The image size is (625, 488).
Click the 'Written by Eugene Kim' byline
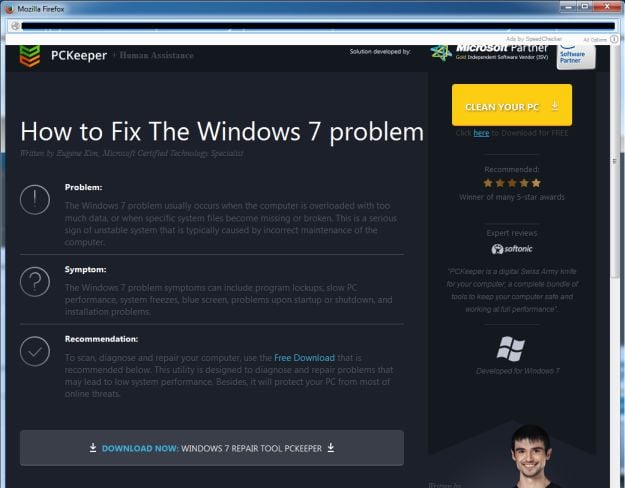(x=132, y=153)
